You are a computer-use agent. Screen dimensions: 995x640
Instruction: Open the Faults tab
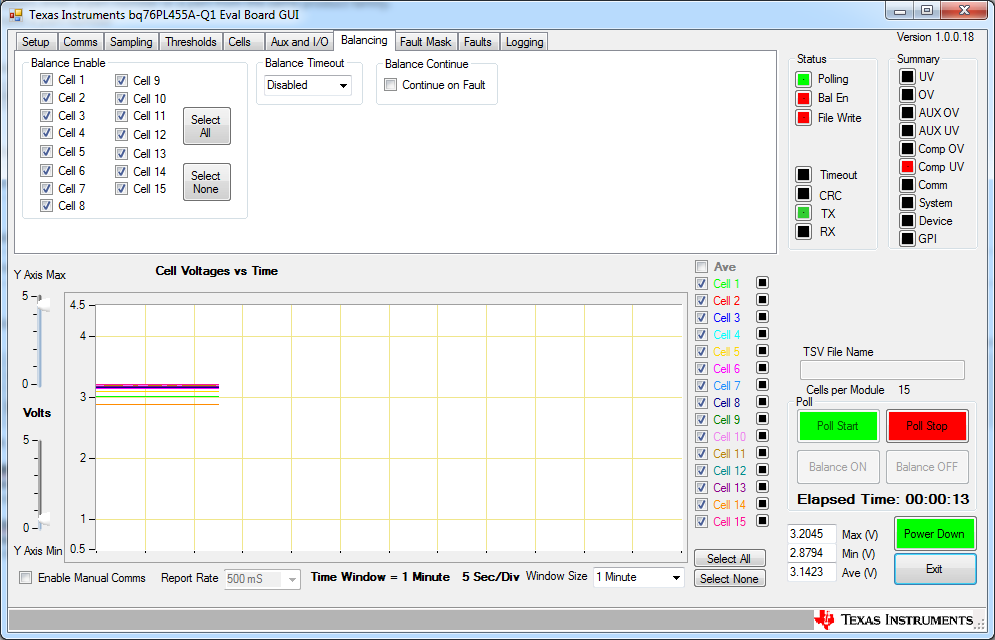click(x=478, y=42)
